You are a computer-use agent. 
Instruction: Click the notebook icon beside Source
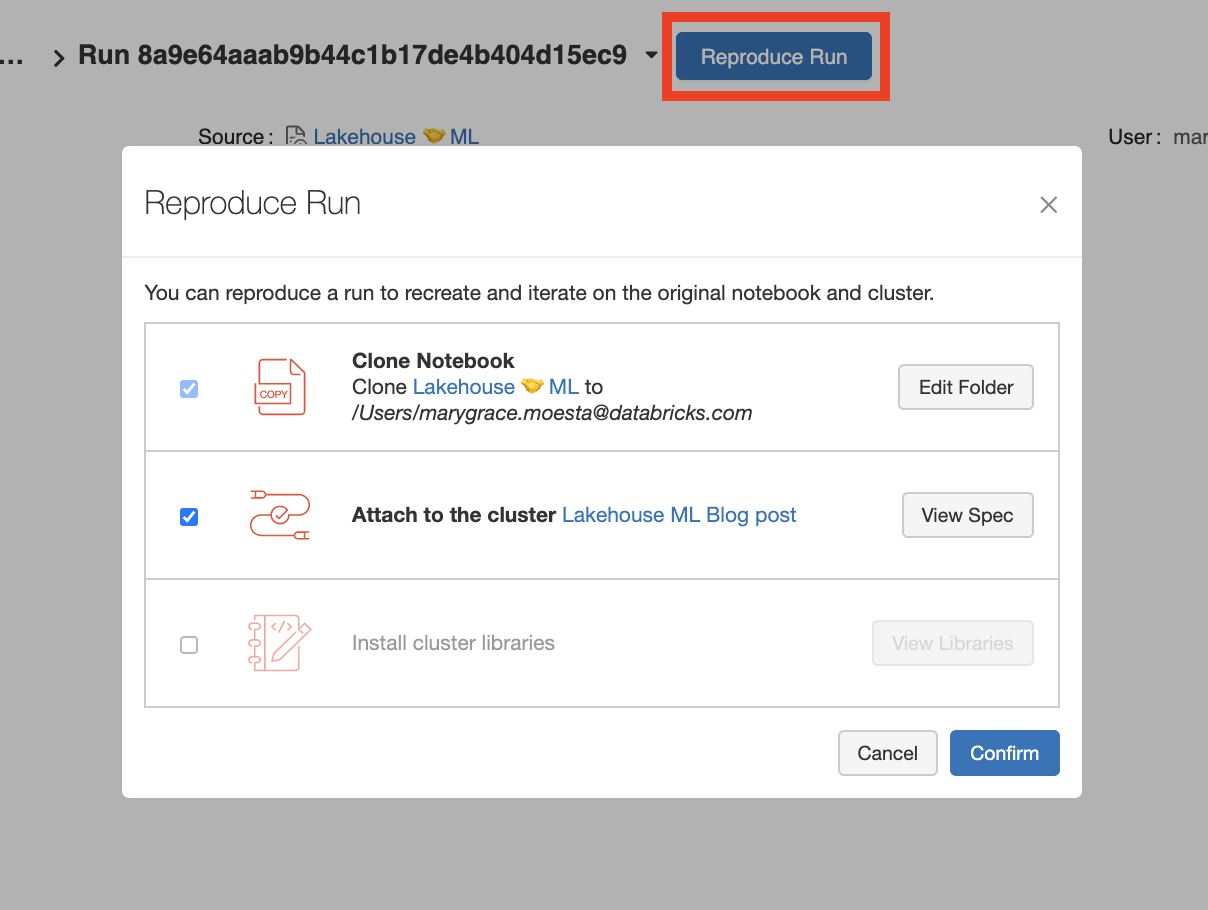coord(295,136)
